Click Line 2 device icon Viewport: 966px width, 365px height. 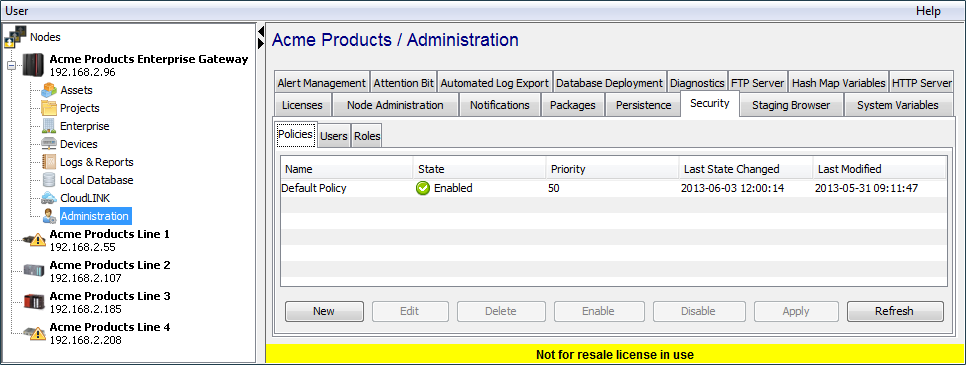[x=34, y=271]
